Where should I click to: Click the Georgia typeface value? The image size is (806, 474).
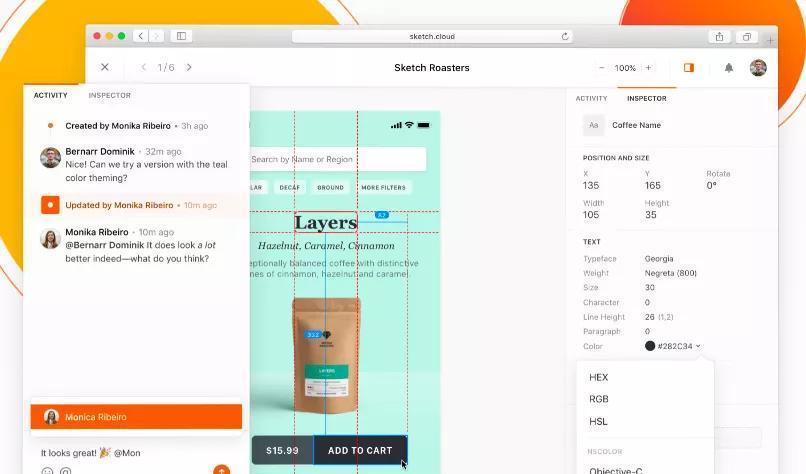coord(659,259)
